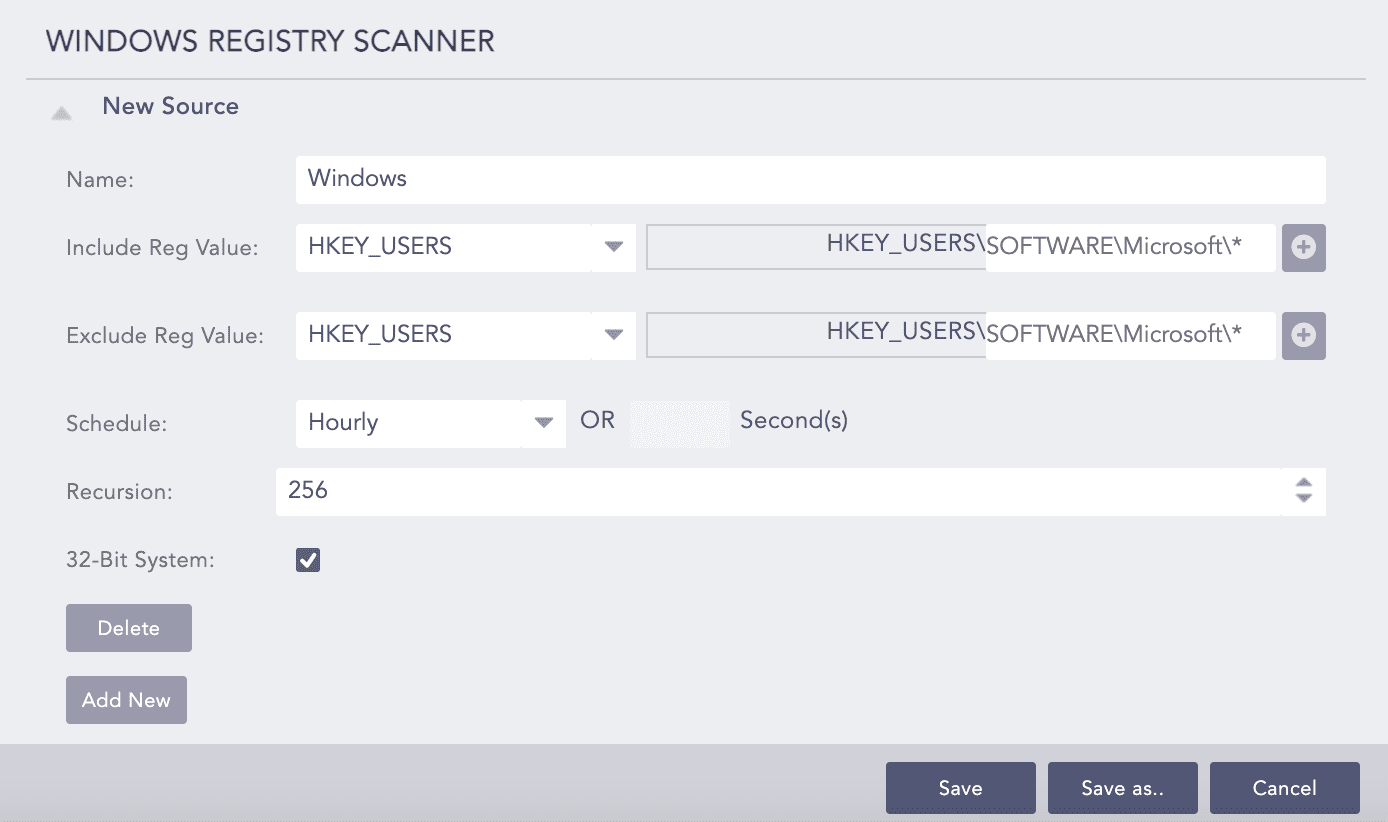The width and height of the screenshot is (1388, 822).
Task: Click the New Source heading
Action: click(x=171, y=107)
